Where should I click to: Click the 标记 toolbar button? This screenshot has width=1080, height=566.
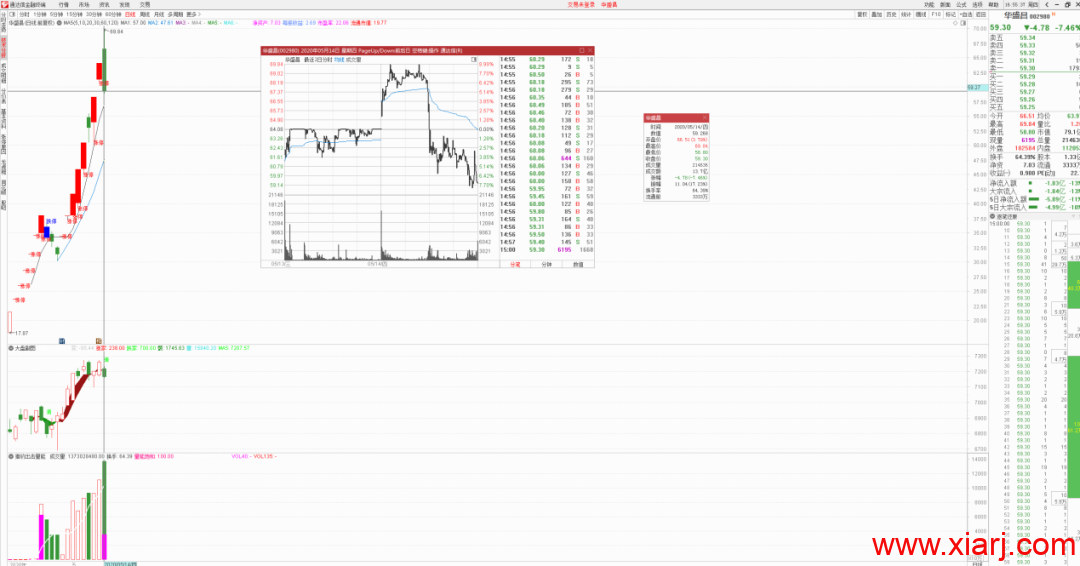click(x=951, y=14)
